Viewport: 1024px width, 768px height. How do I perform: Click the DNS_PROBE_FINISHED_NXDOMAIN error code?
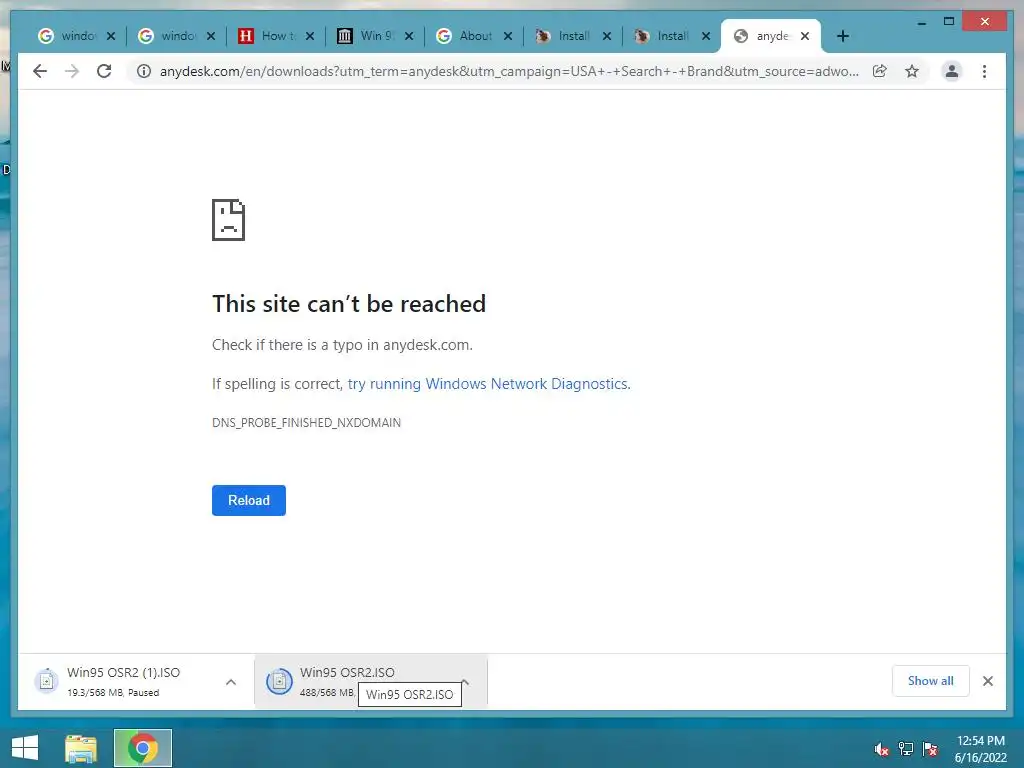click(306, 423)
